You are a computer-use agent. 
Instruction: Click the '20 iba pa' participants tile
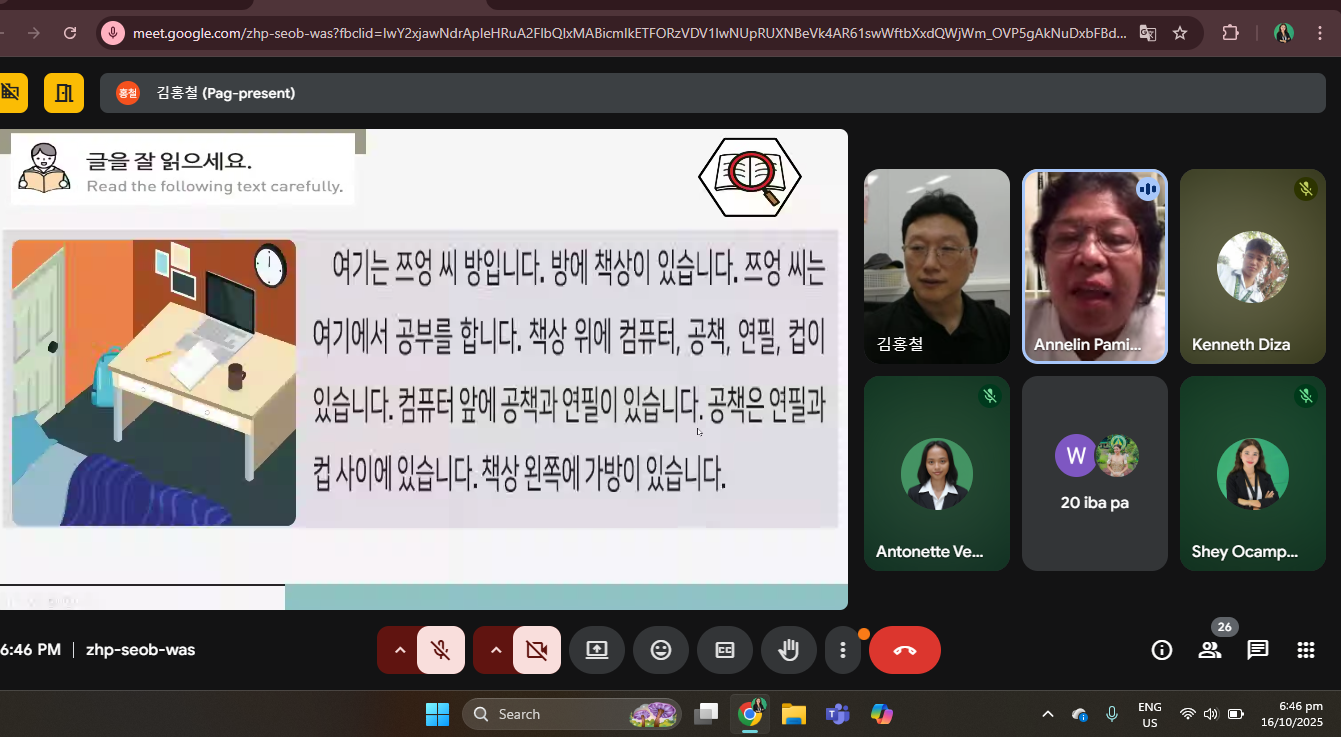(x=1094, y=473)
